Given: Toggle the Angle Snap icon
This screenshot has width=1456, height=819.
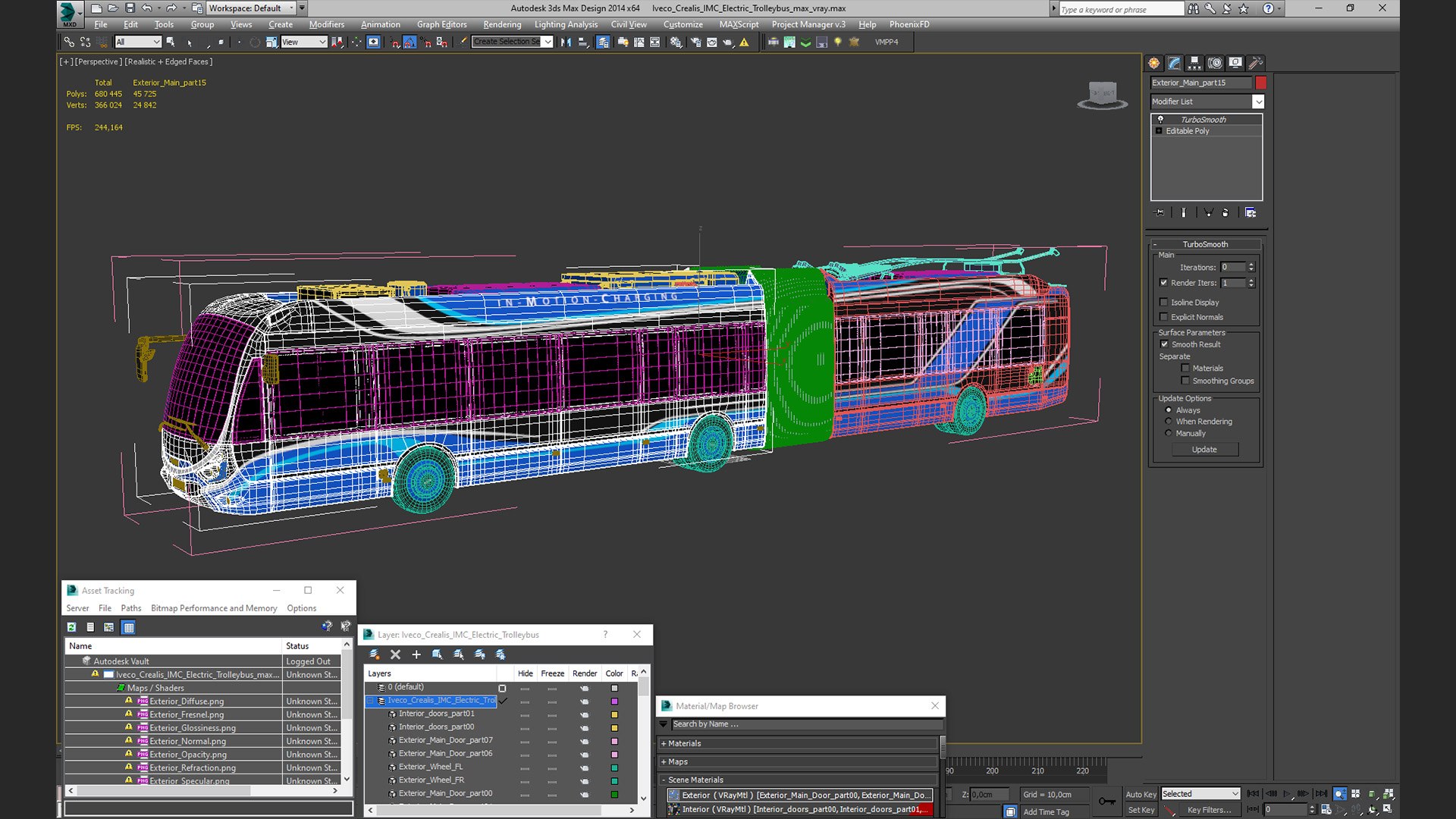Looking at the screenshot, I should point(409,42).
